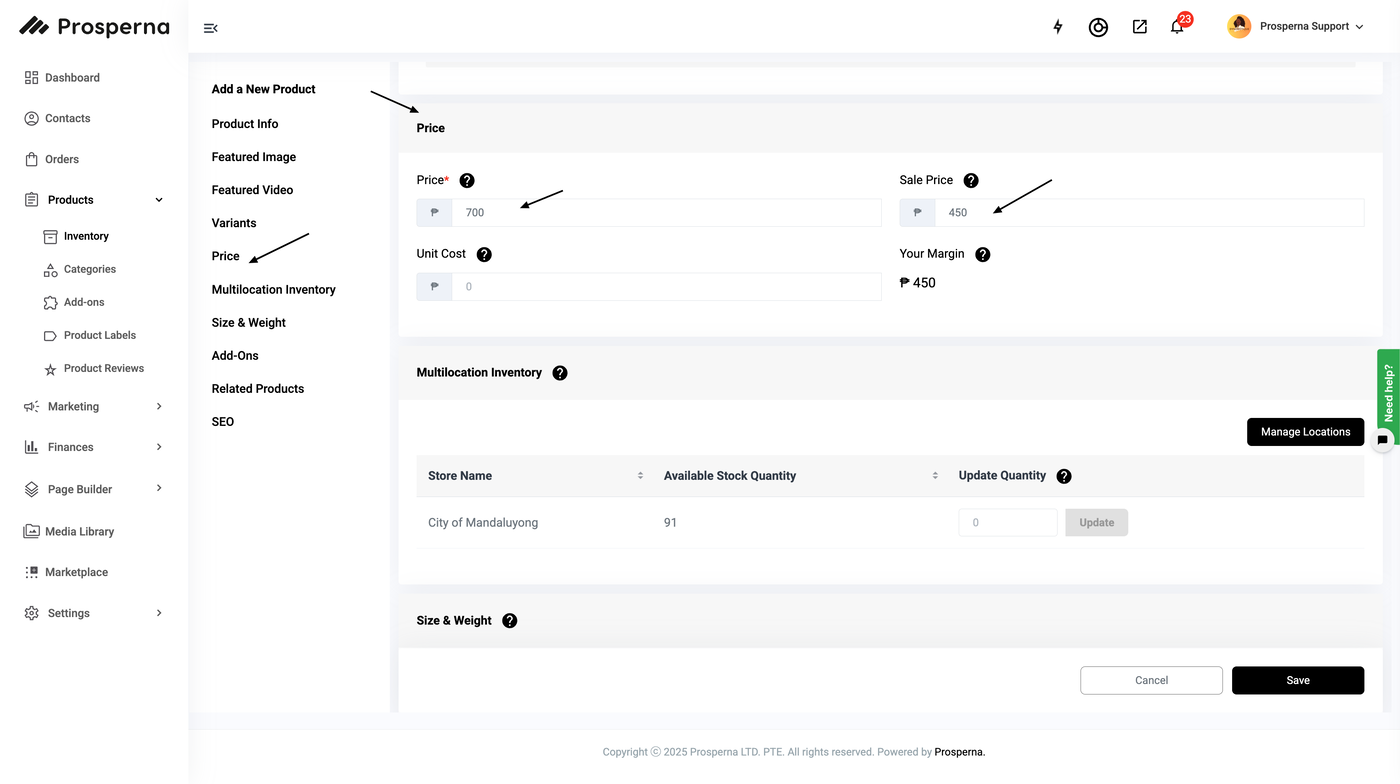Sort the table by Store Name
Screen dimensions: 1400x784
coord(640,476)
